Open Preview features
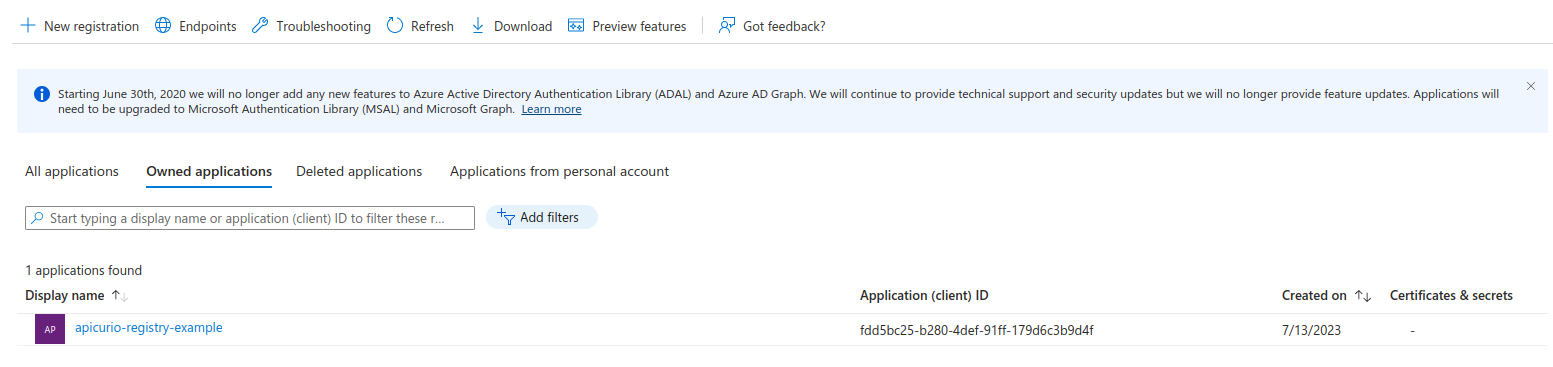 [627, 26]
